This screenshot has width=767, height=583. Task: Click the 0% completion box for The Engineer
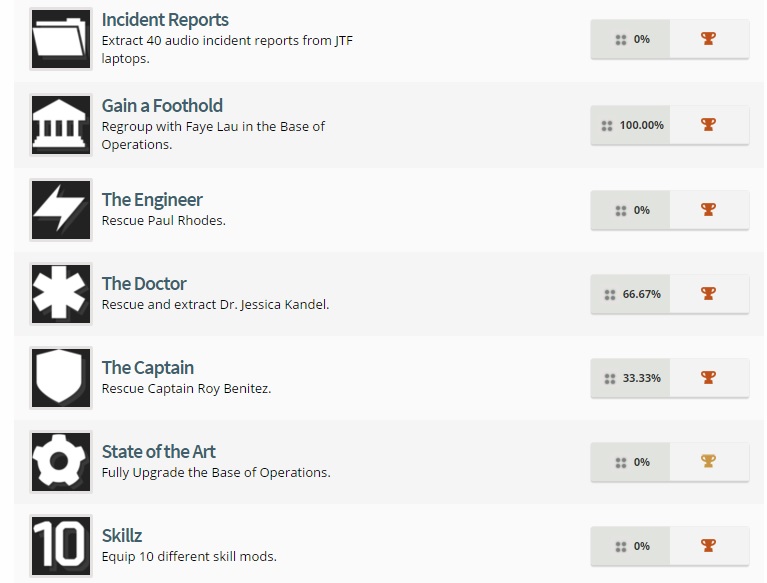click(x=631, y=210)
